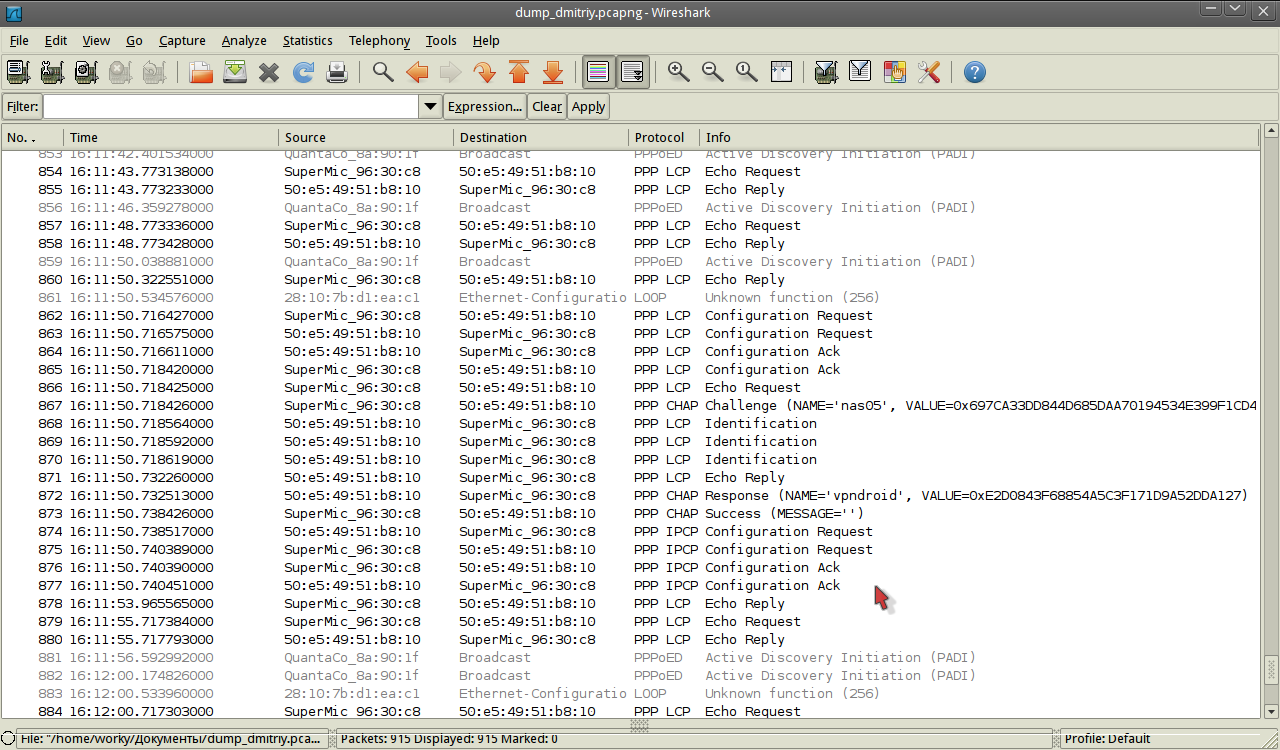The width and height of the screenshot is (1280, 750).
Task: Open the View menu
Action: point(96,40)
